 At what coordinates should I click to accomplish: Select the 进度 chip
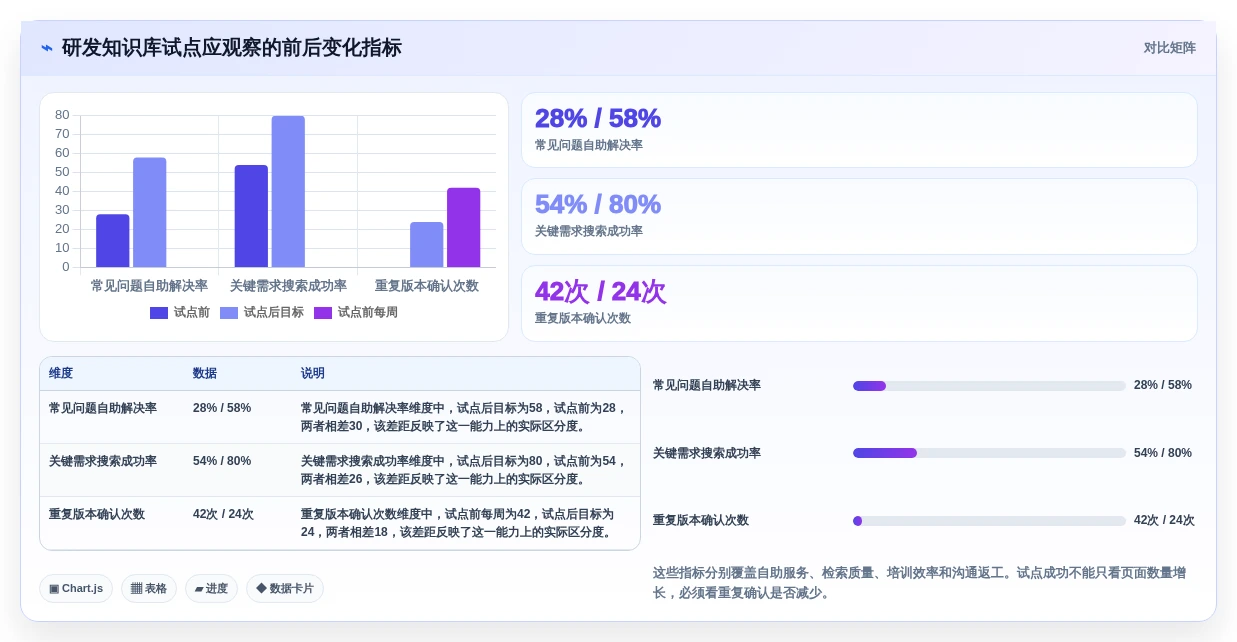211,589
